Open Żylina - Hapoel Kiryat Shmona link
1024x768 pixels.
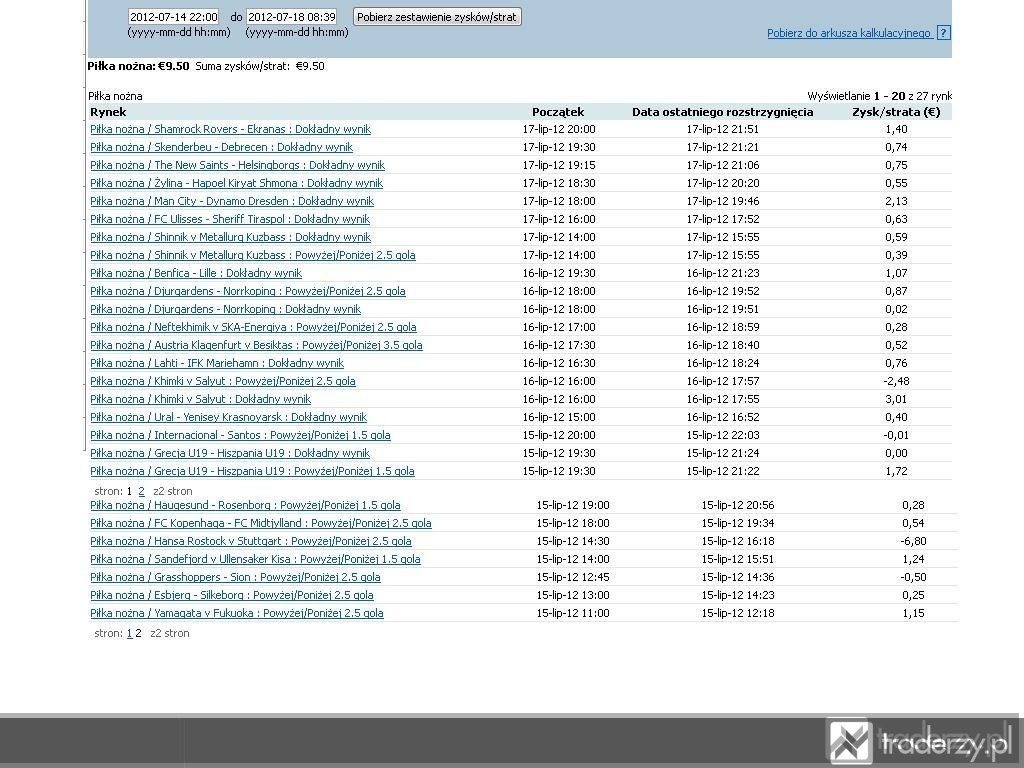[236, 184]
